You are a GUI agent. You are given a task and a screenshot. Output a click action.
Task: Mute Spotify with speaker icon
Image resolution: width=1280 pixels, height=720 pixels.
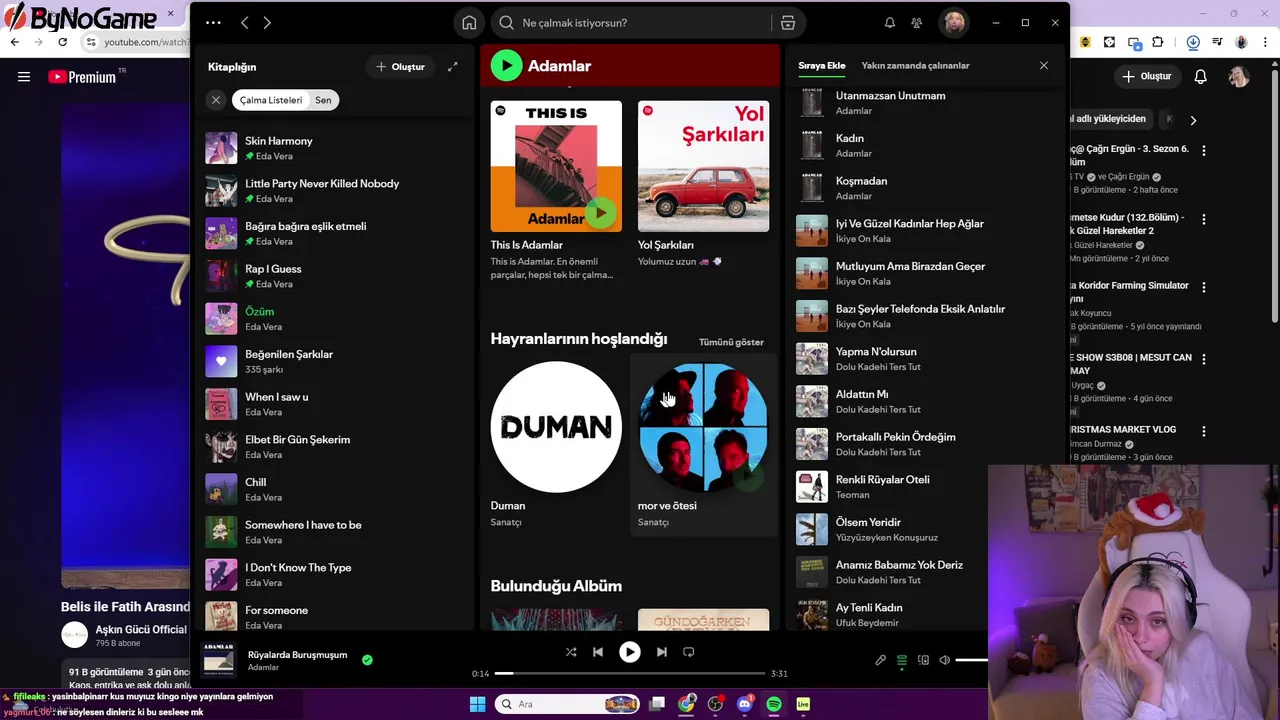click(945, 660)
